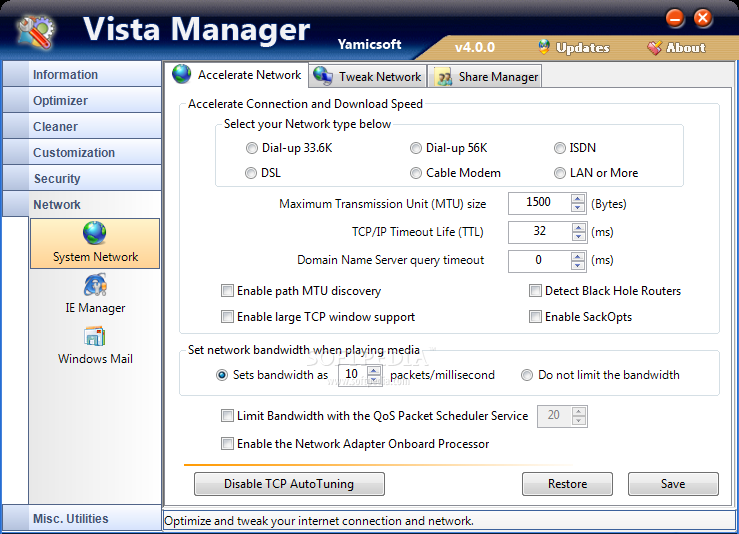The image size is (739, 534).
Task: Open the Cleaner sidebar section
Action: [82, 126]
